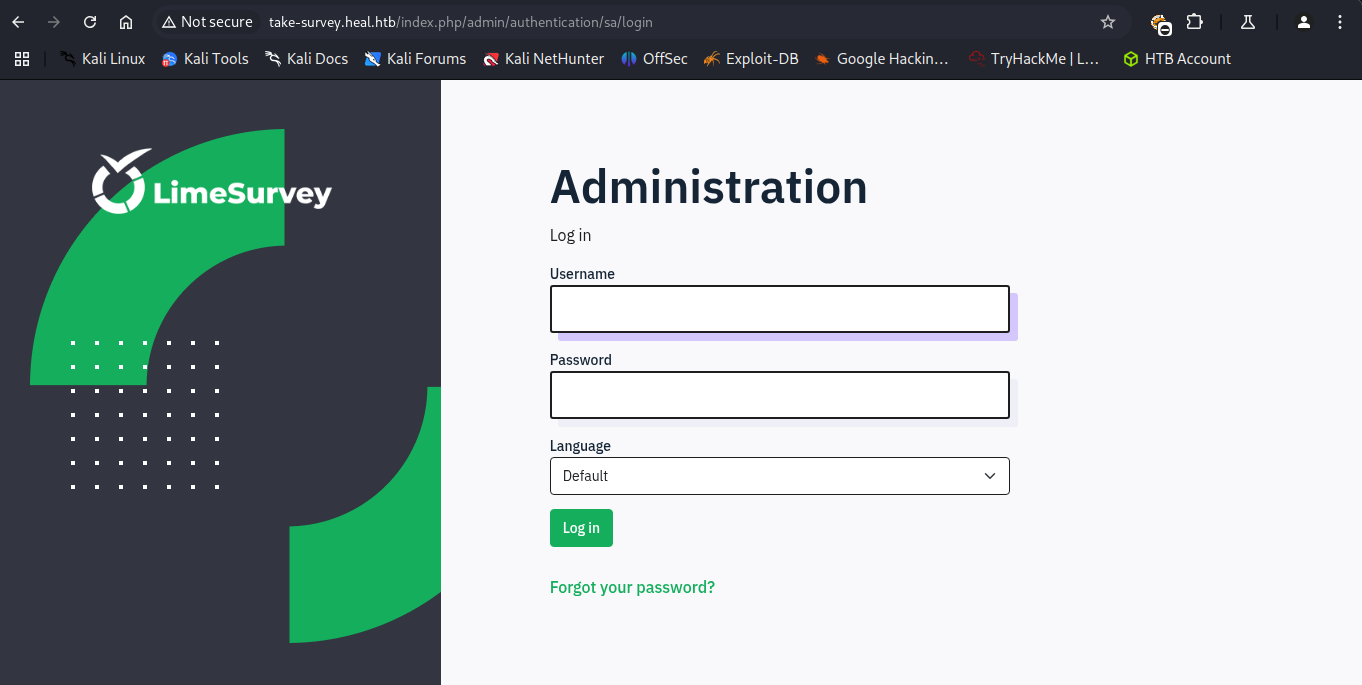Image resolution: width=1362 pixels, height=685 pixels.
Task: Expand the Language dropdown
Action: pyautogui.click(x=779, y=476)
